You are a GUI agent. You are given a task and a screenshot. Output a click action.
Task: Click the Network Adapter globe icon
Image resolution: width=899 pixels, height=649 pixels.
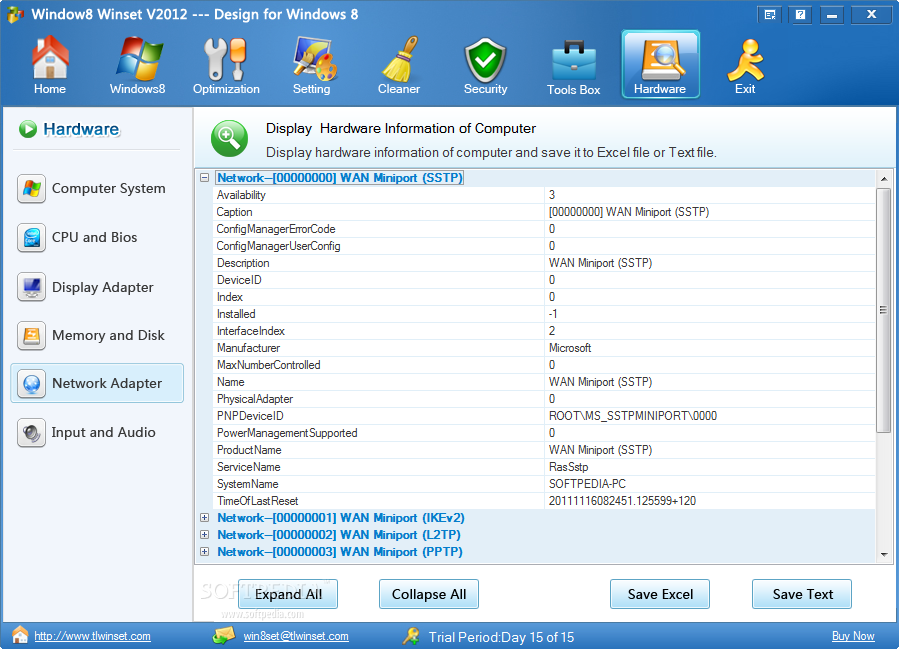[32, 384]
